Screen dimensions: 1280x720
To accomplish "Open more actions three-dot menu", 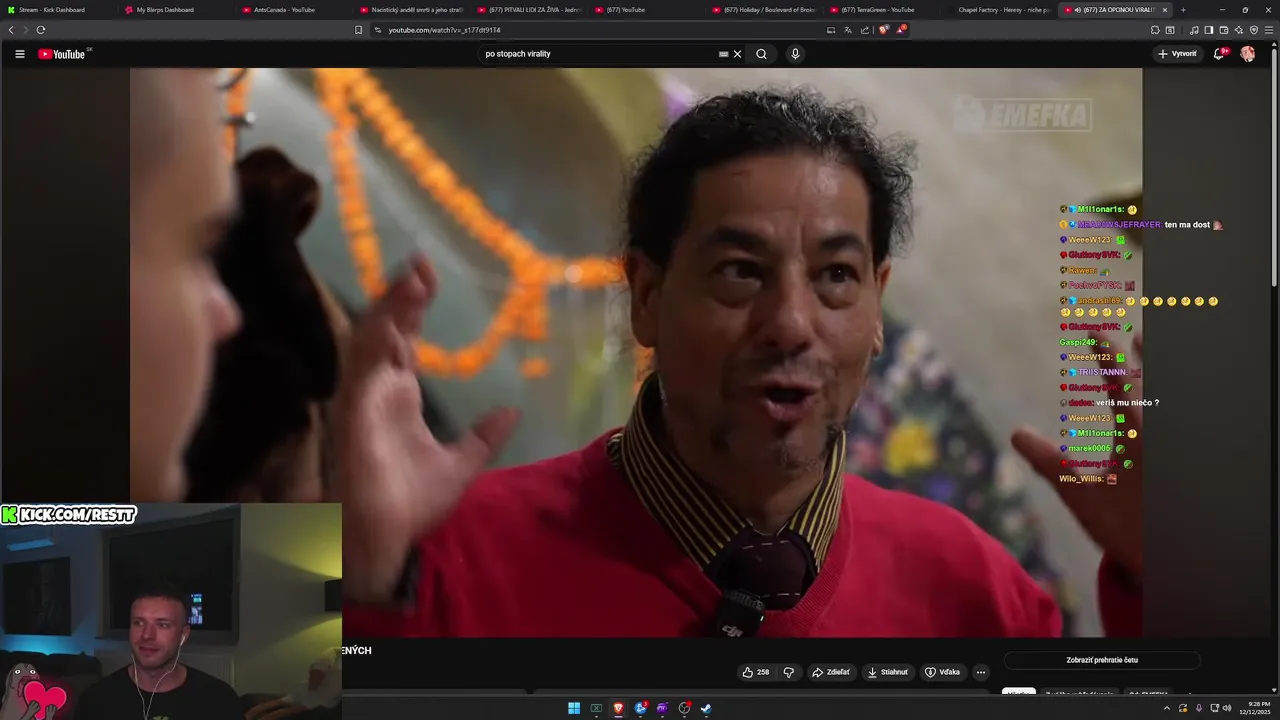I will coord(981,672).
